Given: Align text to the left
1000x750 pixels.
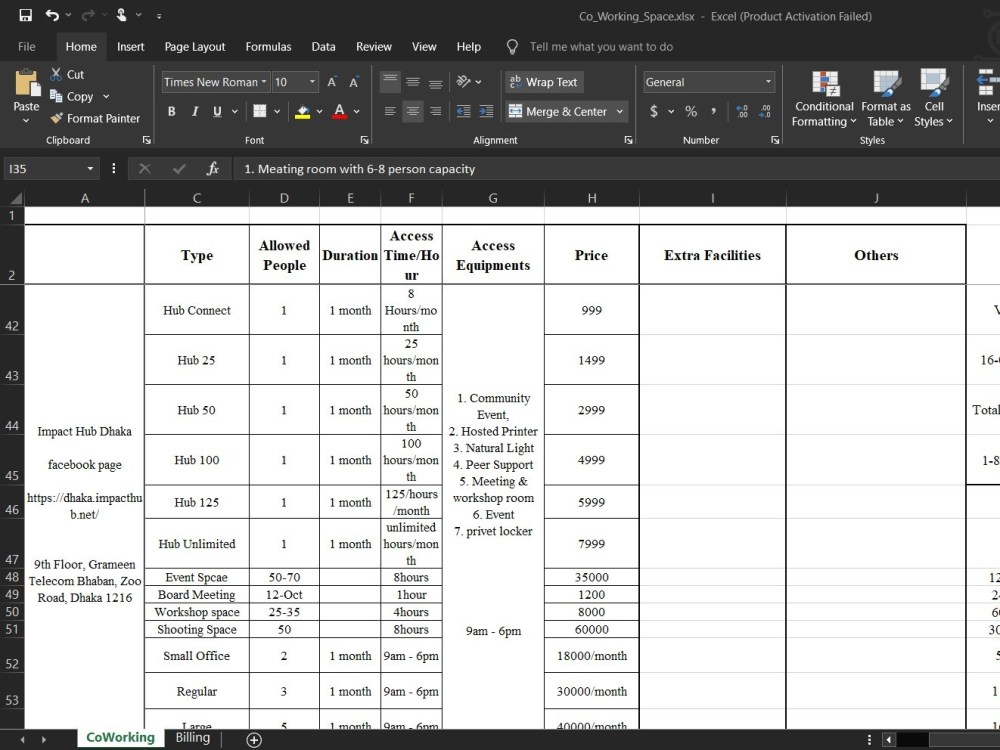Looking at the screenshot, I should click(x=390, y=111).
